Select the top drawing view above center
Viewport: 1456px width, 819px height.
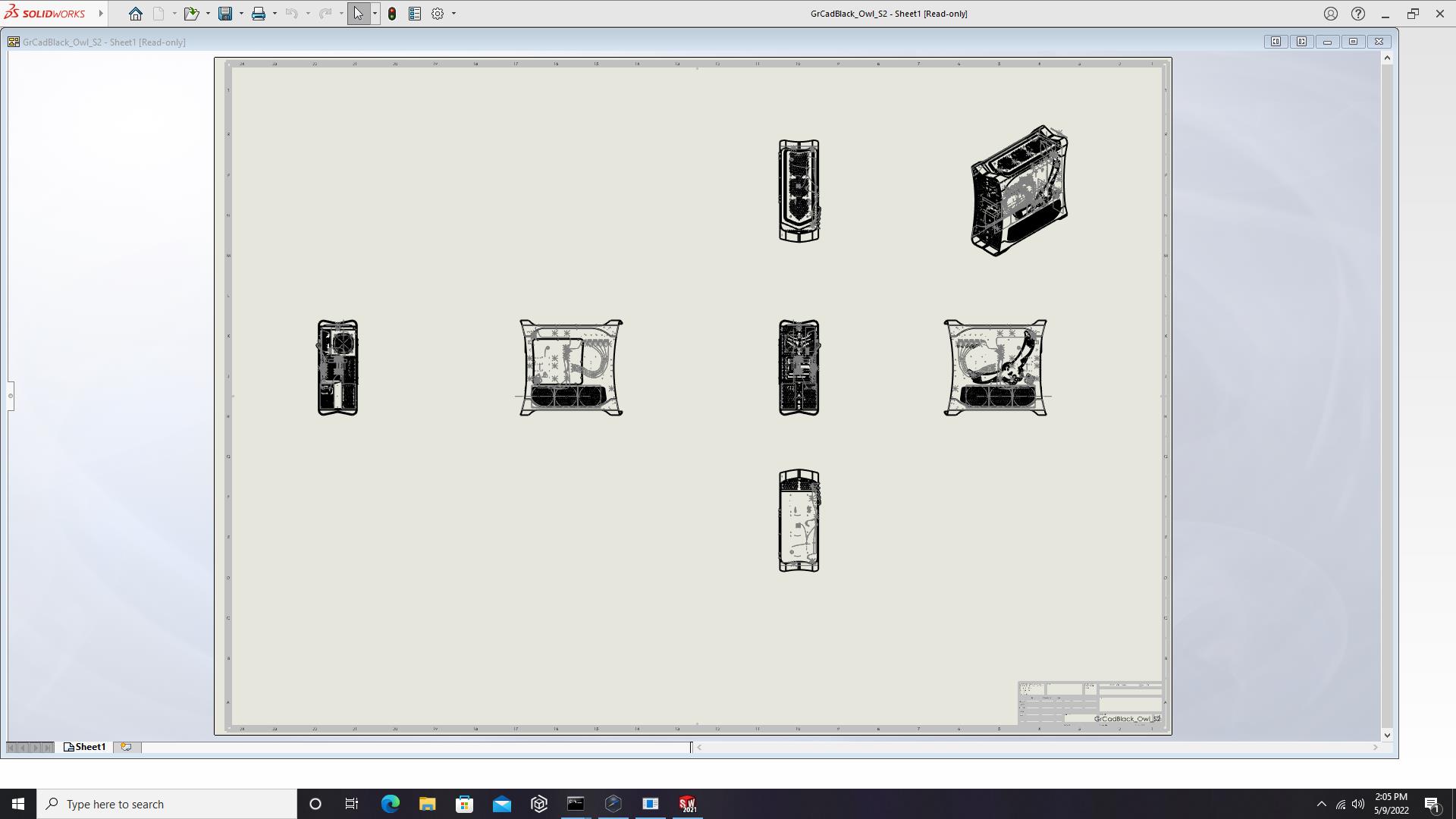[x=799, y=190]
